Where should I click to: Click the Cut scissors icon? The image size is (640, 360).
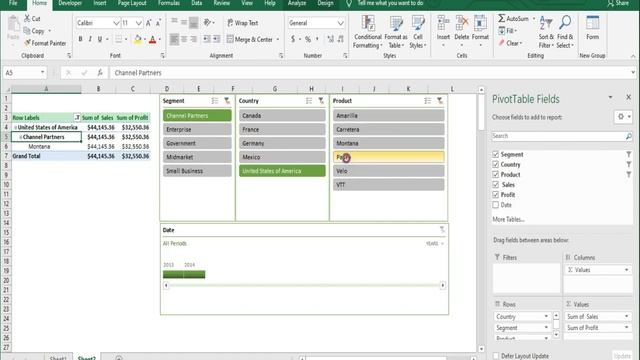pos(27,18)
